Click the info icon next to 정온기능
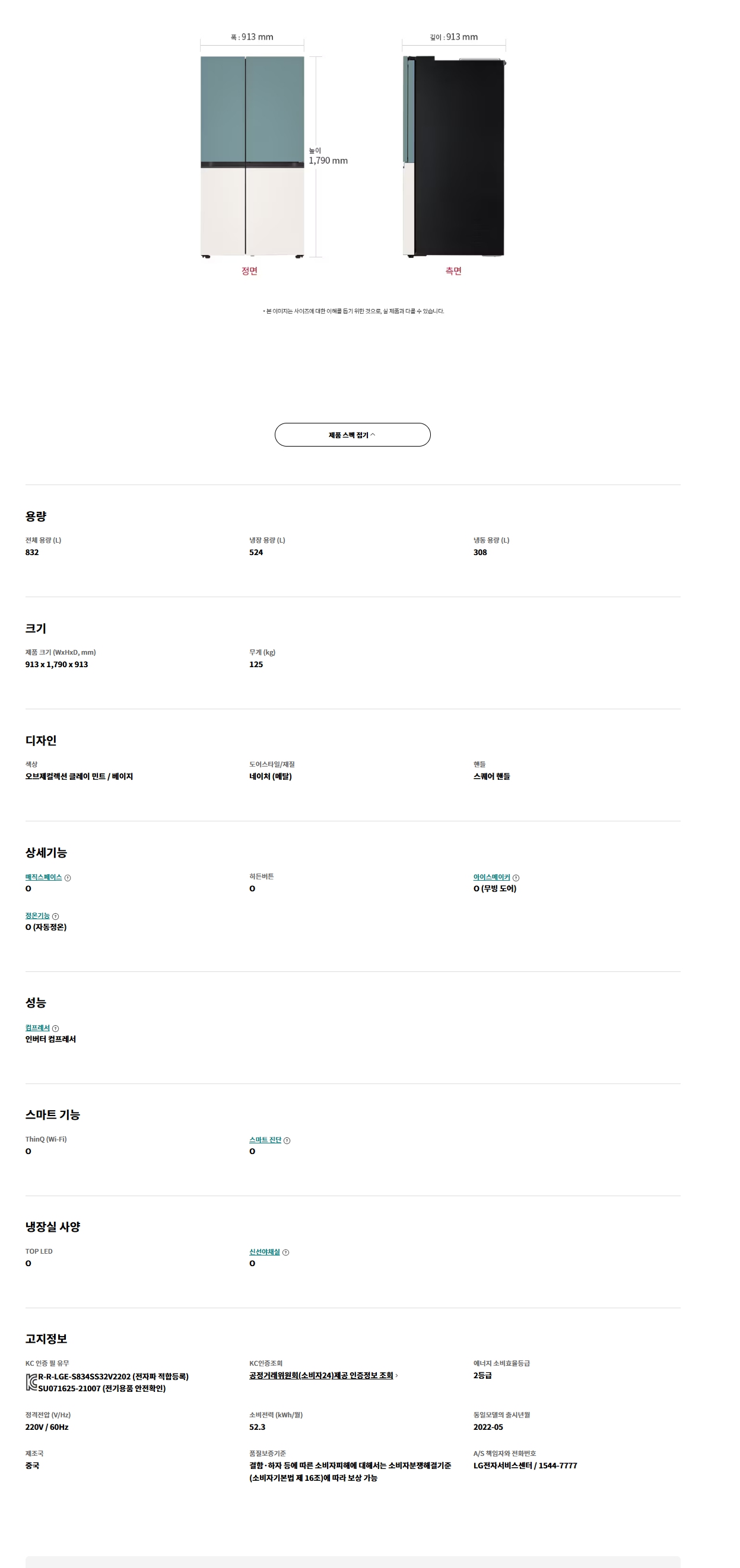This screenshot has width=740, height=1568. pyautogui.click(x=55, y=916)
